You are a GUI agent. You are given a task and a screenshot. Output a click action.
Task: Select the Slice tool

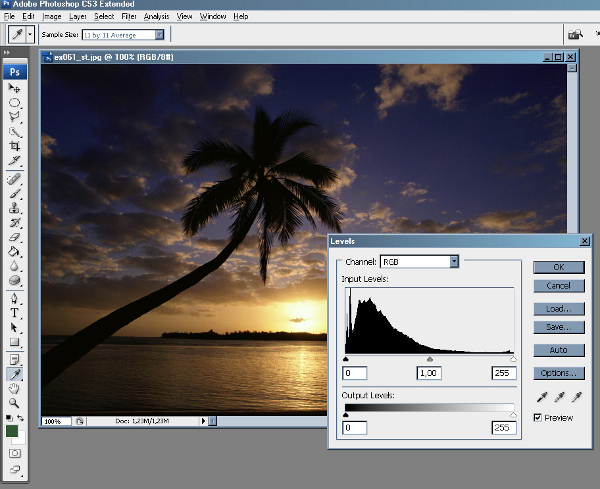15,161
